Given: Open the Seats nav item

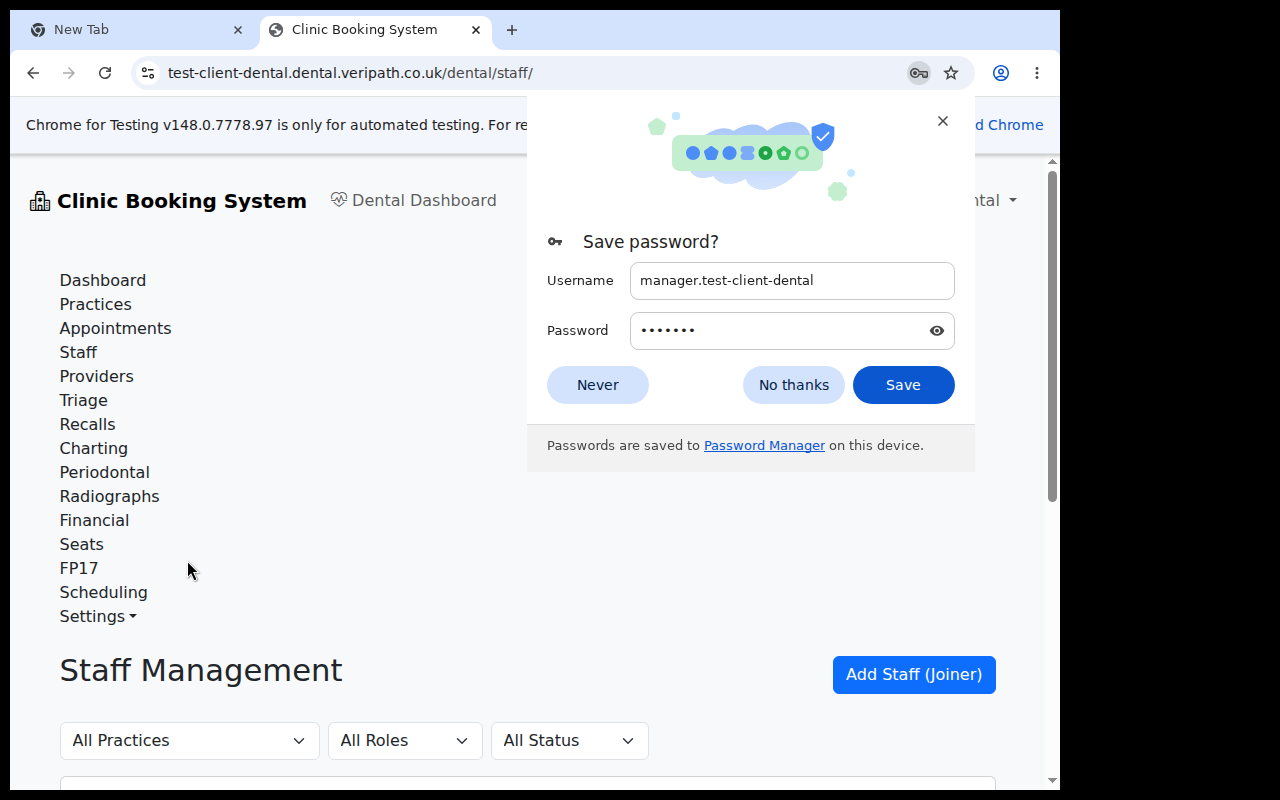Looking at the screenshot, I should 82,544.
